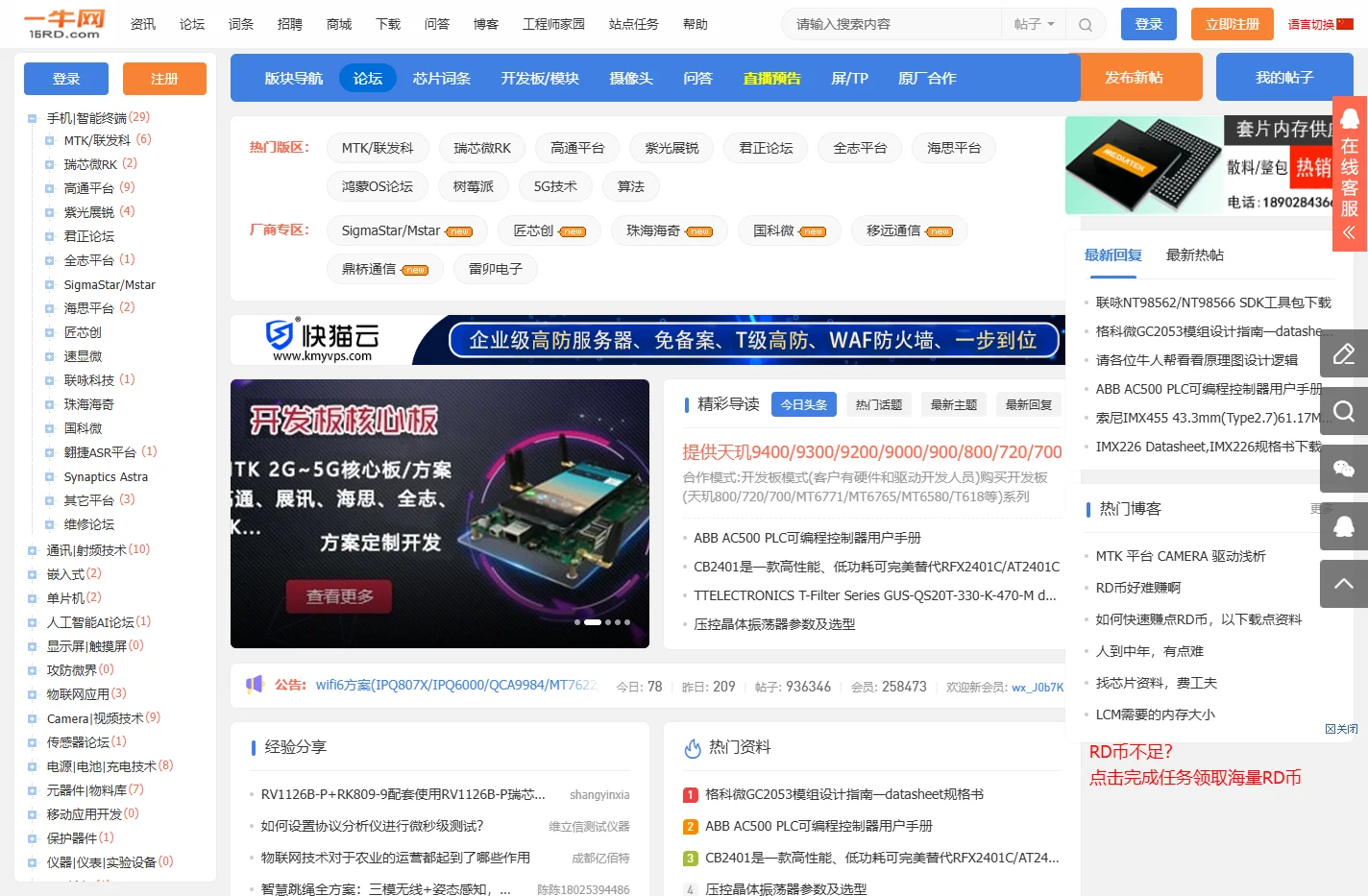Open the floating QQ penguin icon
Screen dimensions: 1368x896
1344,527
